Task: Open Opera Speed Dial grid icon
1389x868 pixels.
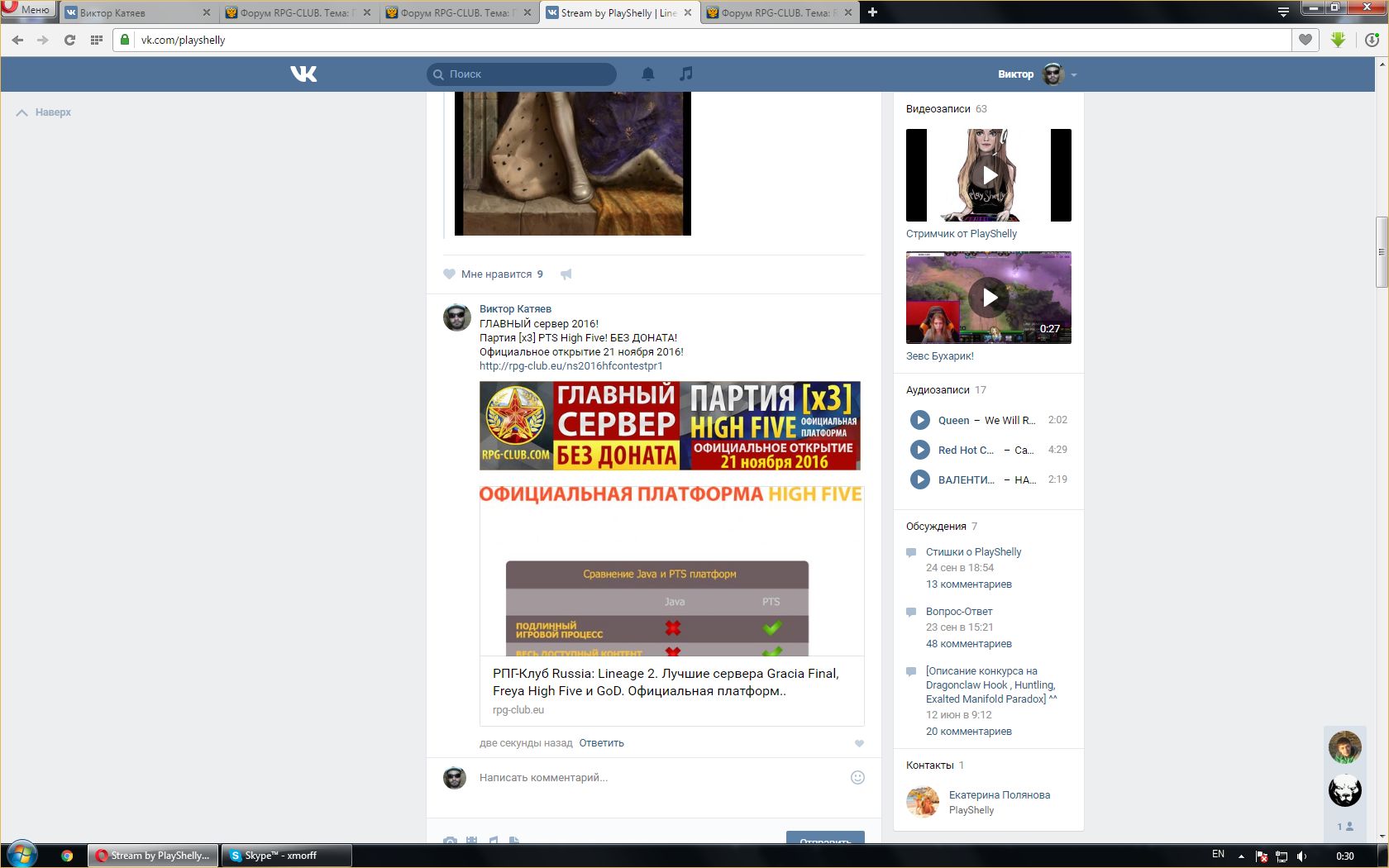Action: 97,40
